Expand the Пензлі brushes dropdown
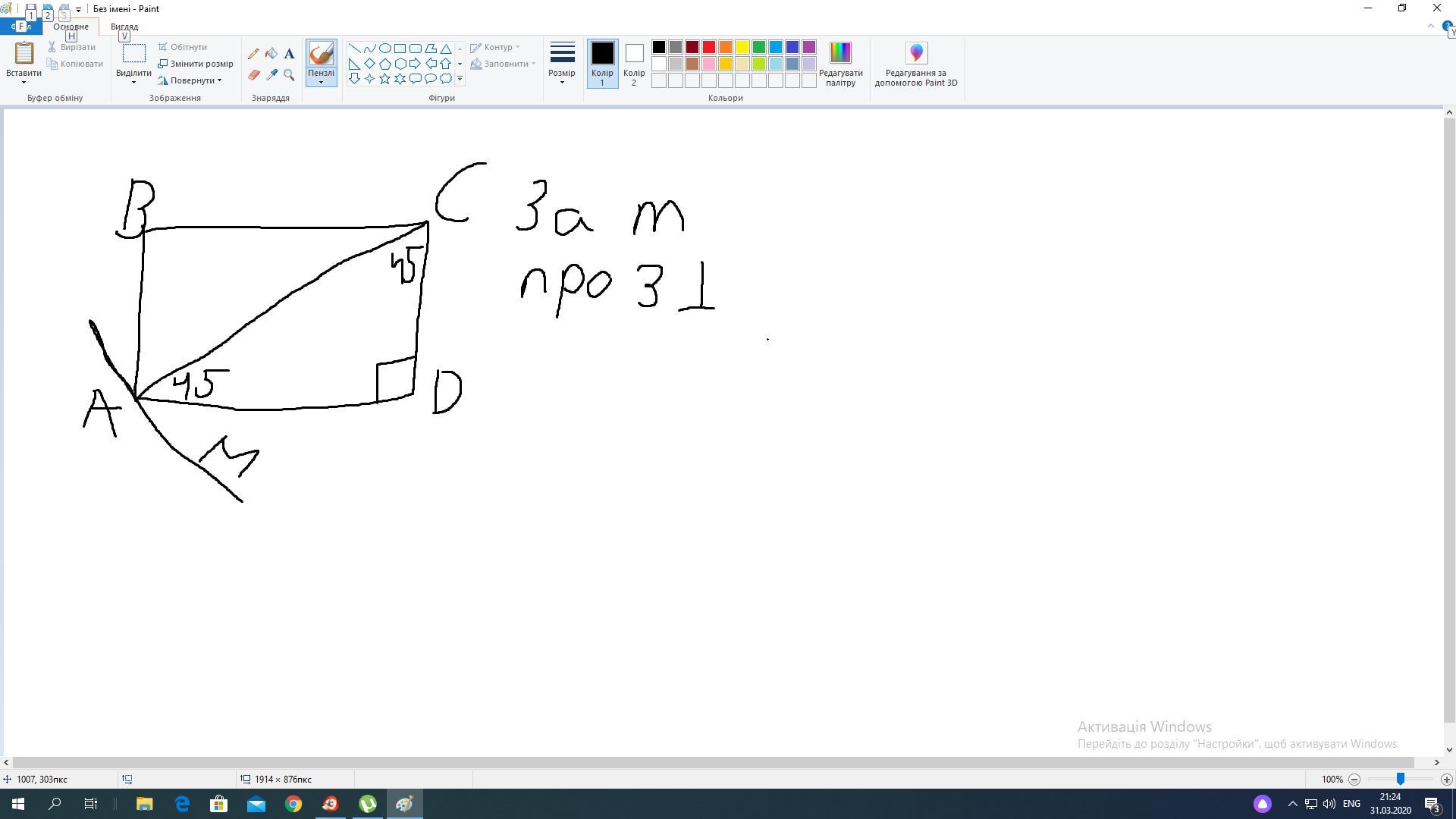Viewport: 1456px width, 819px height. pyautogui.click(x=321, y=78)
